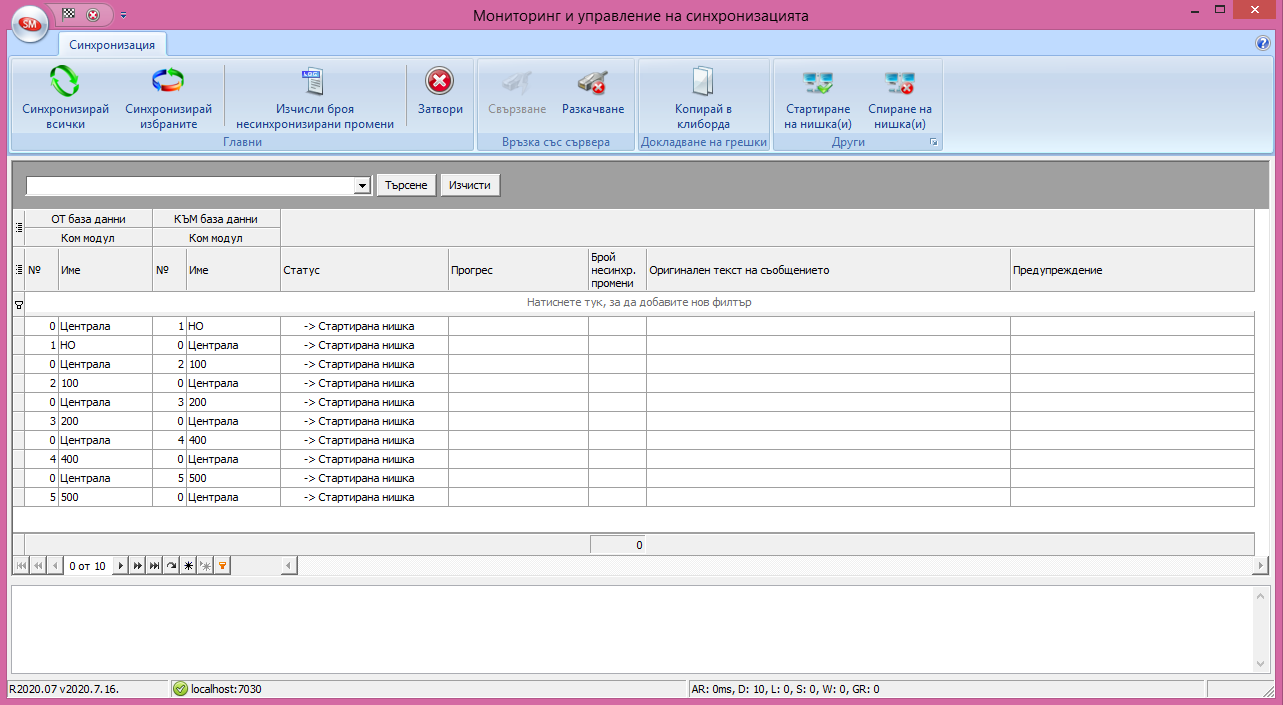Switch to the Синхронизация ribbon tab
The image size is (1283, 705).
pyautogui.click(x=112, y=45)
